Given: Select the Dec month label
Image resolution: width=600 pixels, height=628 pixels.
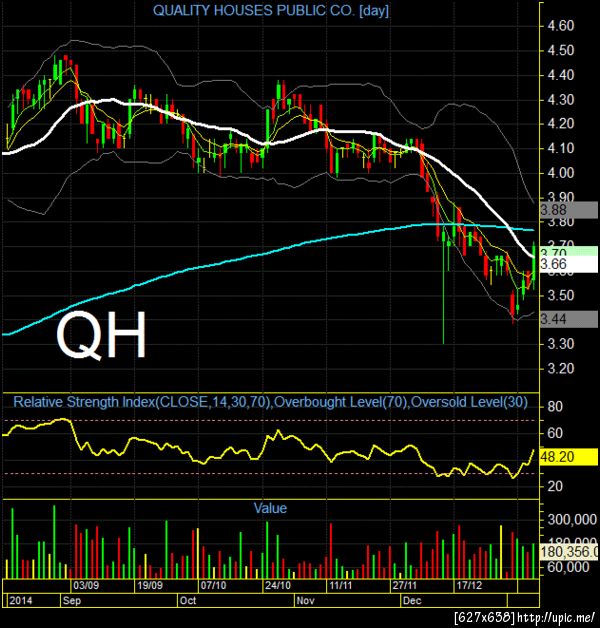Looking at the screenshot, I should click(412, 600).
